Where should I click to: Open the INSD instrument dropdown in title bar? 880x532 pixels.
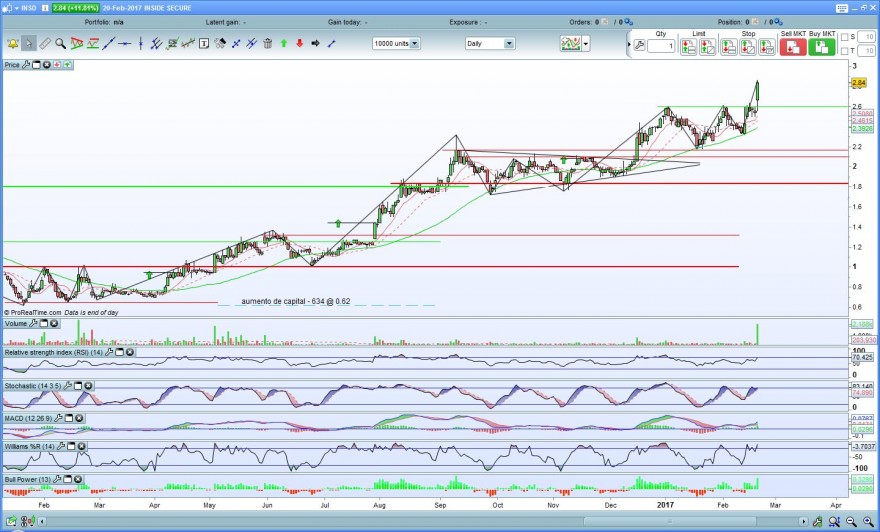pyautogui.click(x=16, y=8)
